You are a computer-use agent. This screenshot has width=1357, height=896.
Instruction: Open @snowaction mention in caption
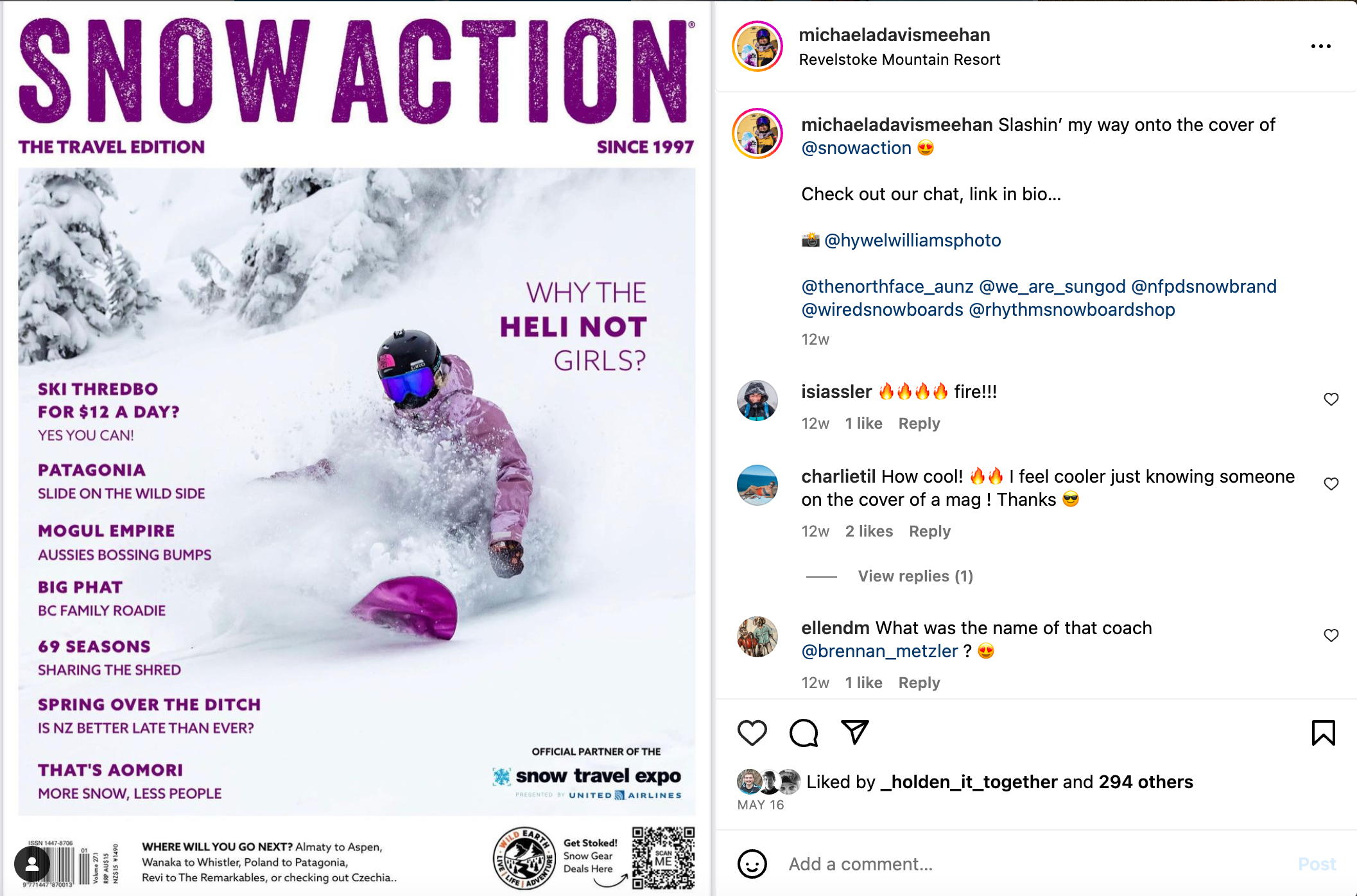click(x=856, y=148)
